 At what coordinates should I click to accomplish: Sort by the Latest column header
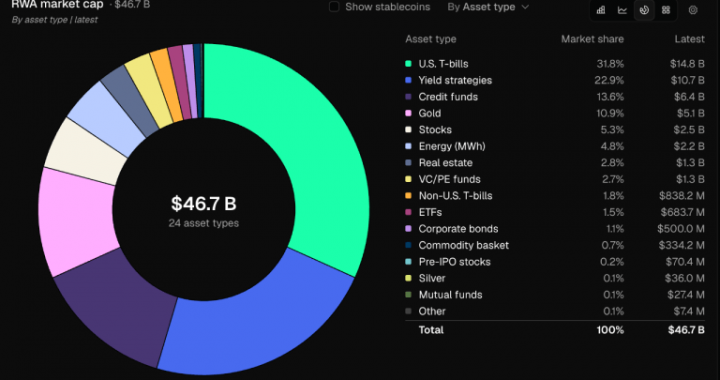(689, 39)
